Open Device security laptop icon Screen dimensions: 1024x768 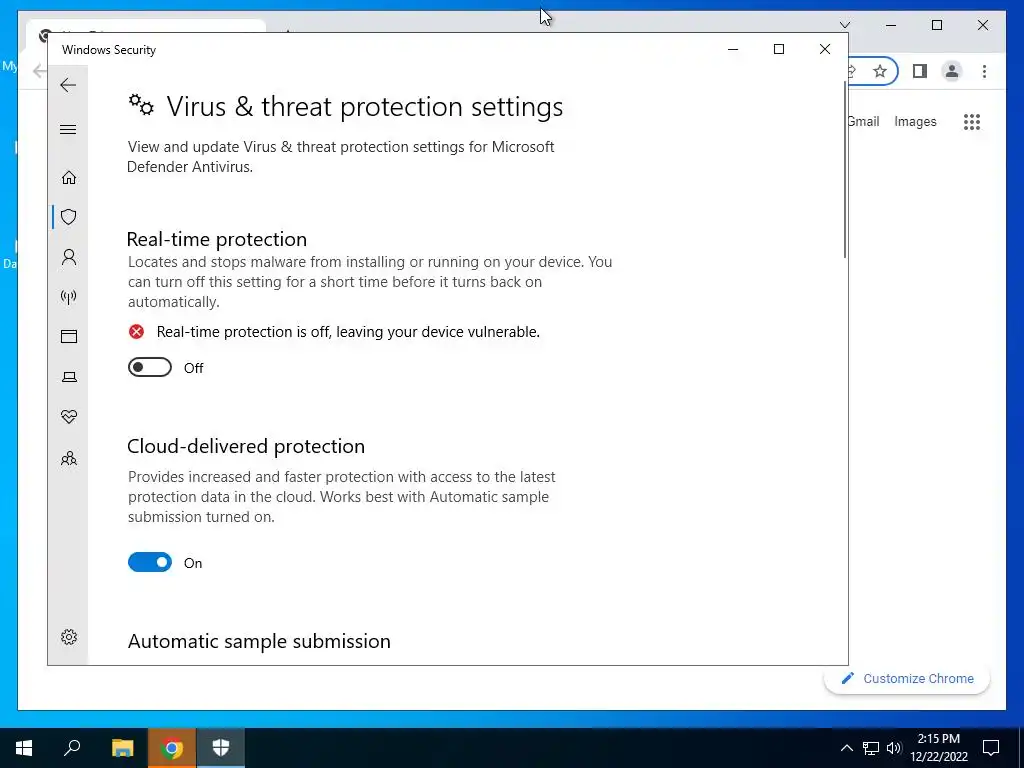click(x=69, y=377)
